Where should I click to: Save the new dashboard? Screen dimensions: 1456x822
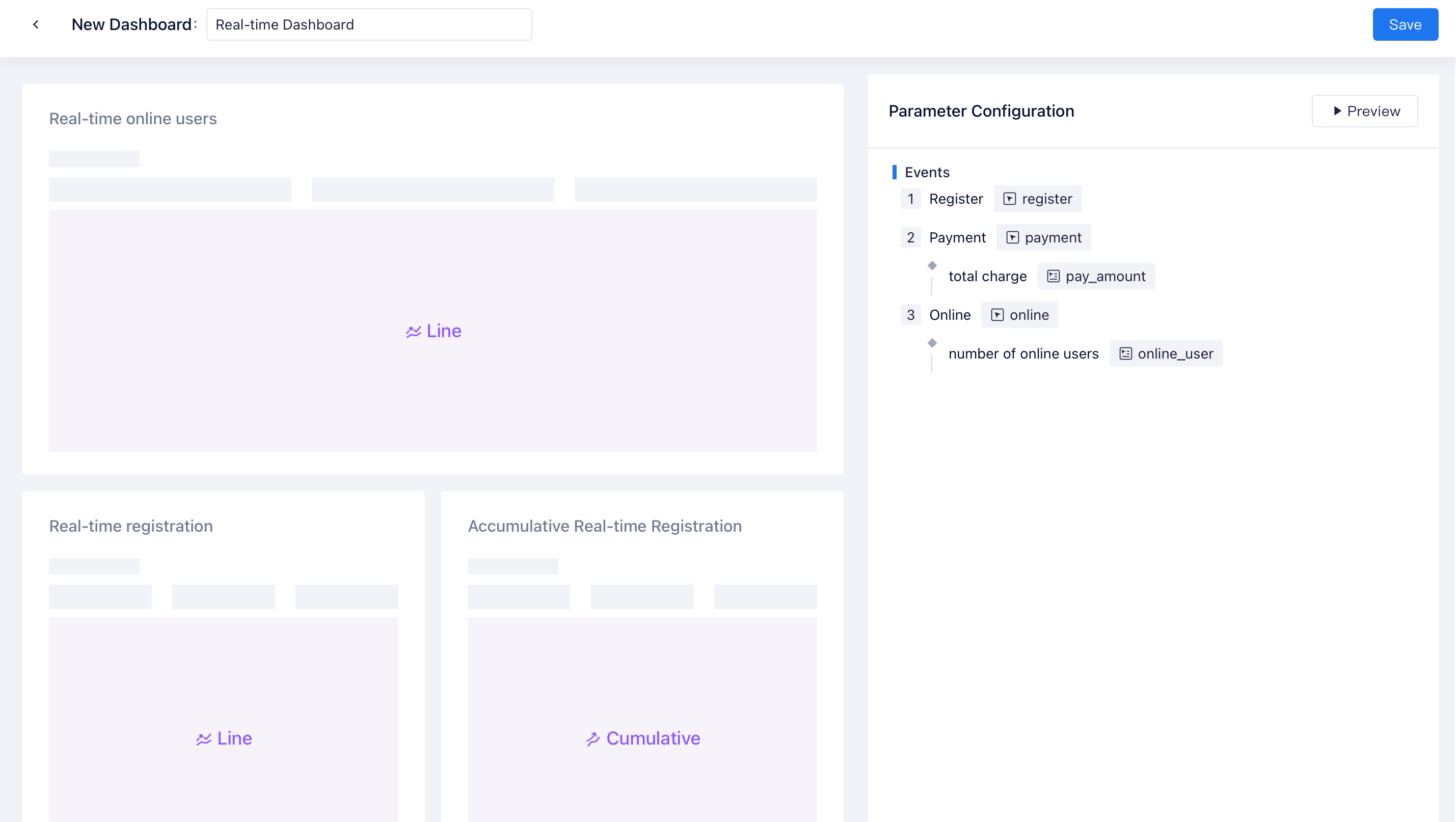[1405, 24]
